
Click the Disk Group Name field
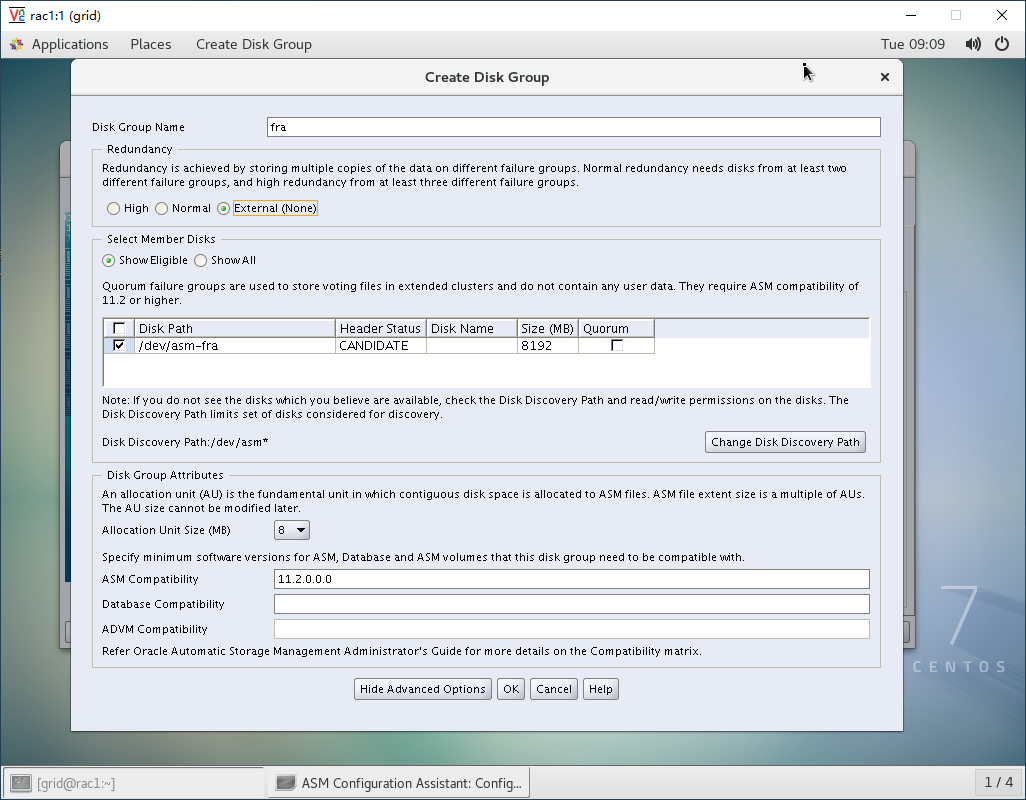574,127
